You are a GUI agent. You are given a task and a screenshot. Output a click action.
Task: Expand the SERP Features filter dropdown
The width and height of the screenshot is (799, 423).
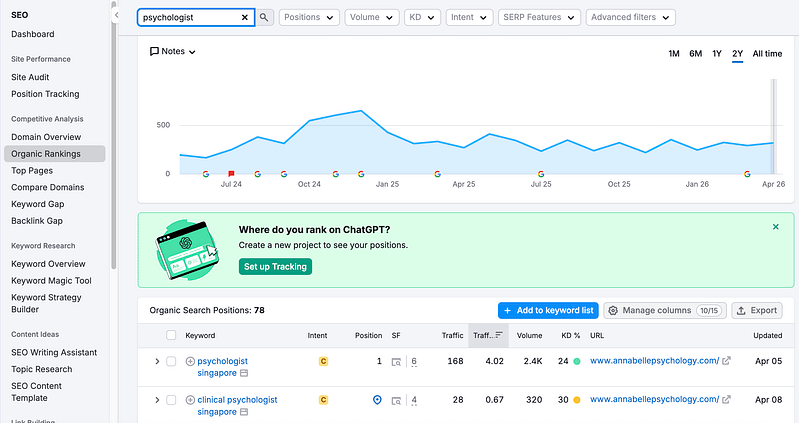tap(538, 18)
